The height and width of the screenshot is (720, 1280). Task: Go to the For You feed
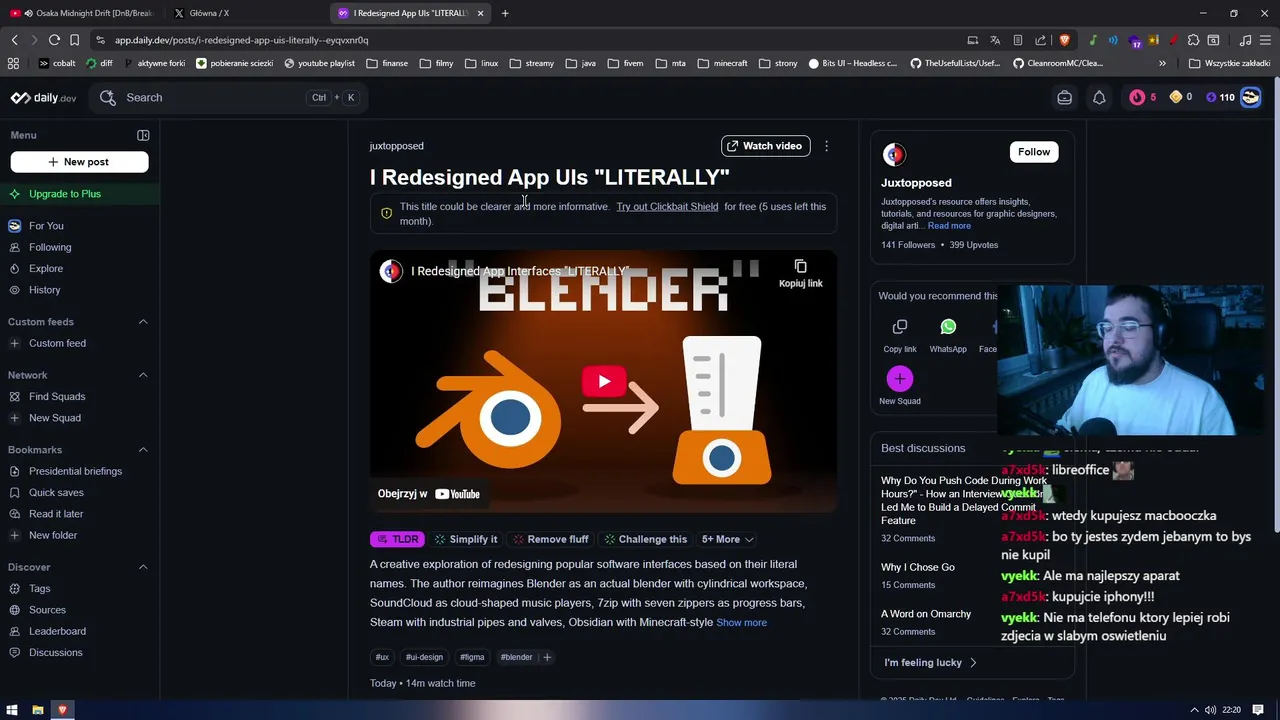click(x=46, y=226)
